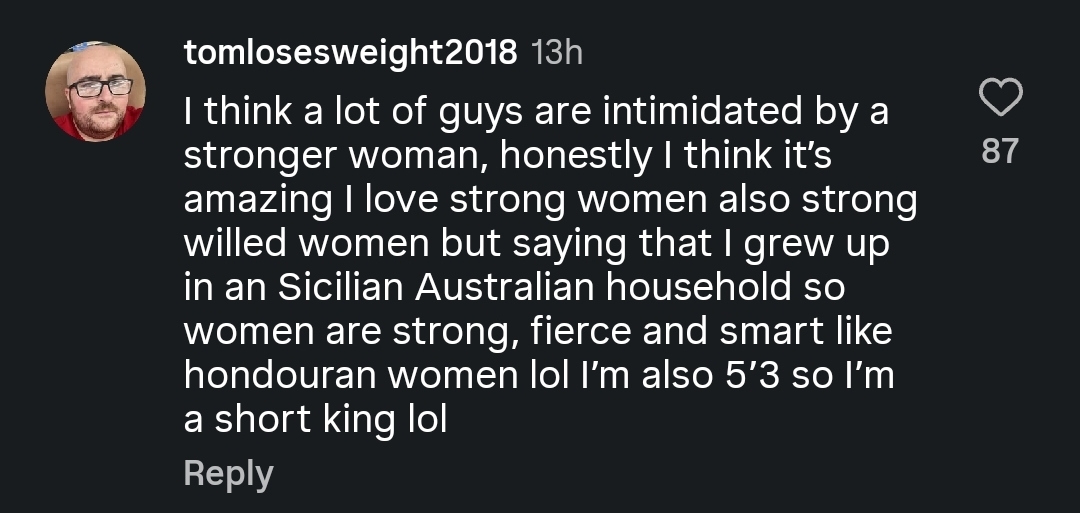Like the comment with the heart icon
Viewport: 1080px width, 513px height.
(x=999, y=99)
